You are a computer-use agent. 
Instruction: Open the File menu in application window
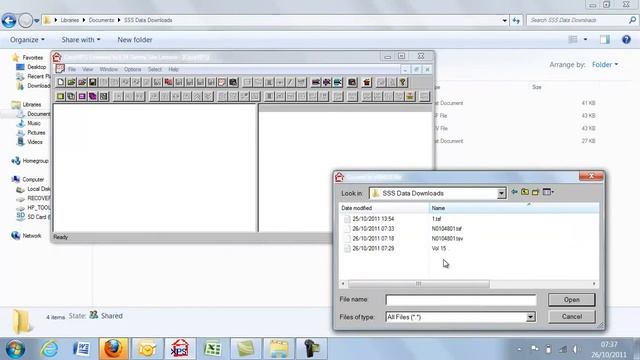pyautogui.click(x=72, y=69)
